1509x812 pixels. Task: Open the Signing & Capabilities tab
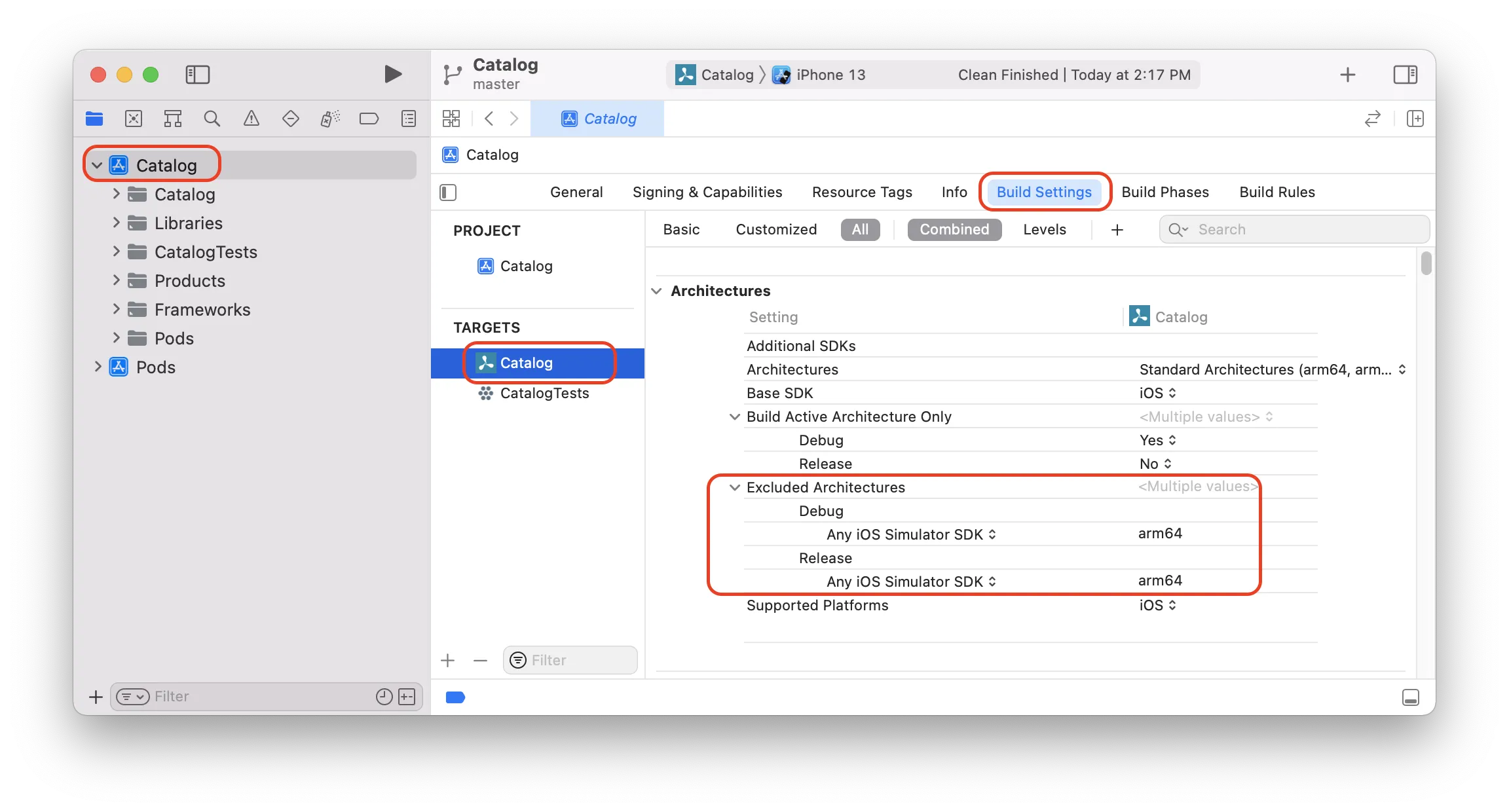click(707, 192)
